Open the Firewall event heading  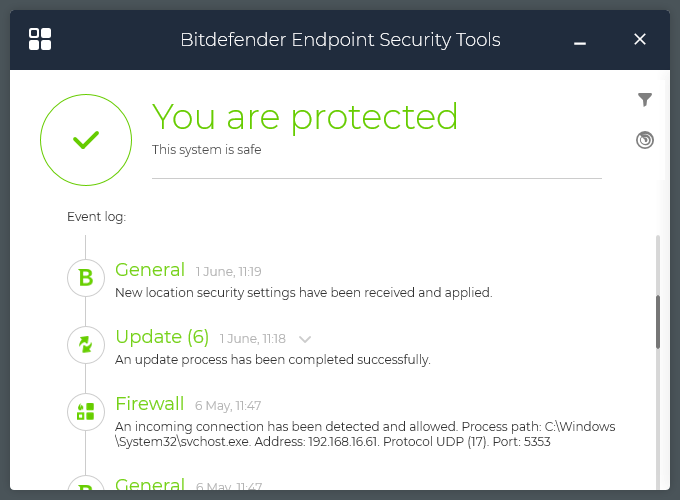[150, 404]
